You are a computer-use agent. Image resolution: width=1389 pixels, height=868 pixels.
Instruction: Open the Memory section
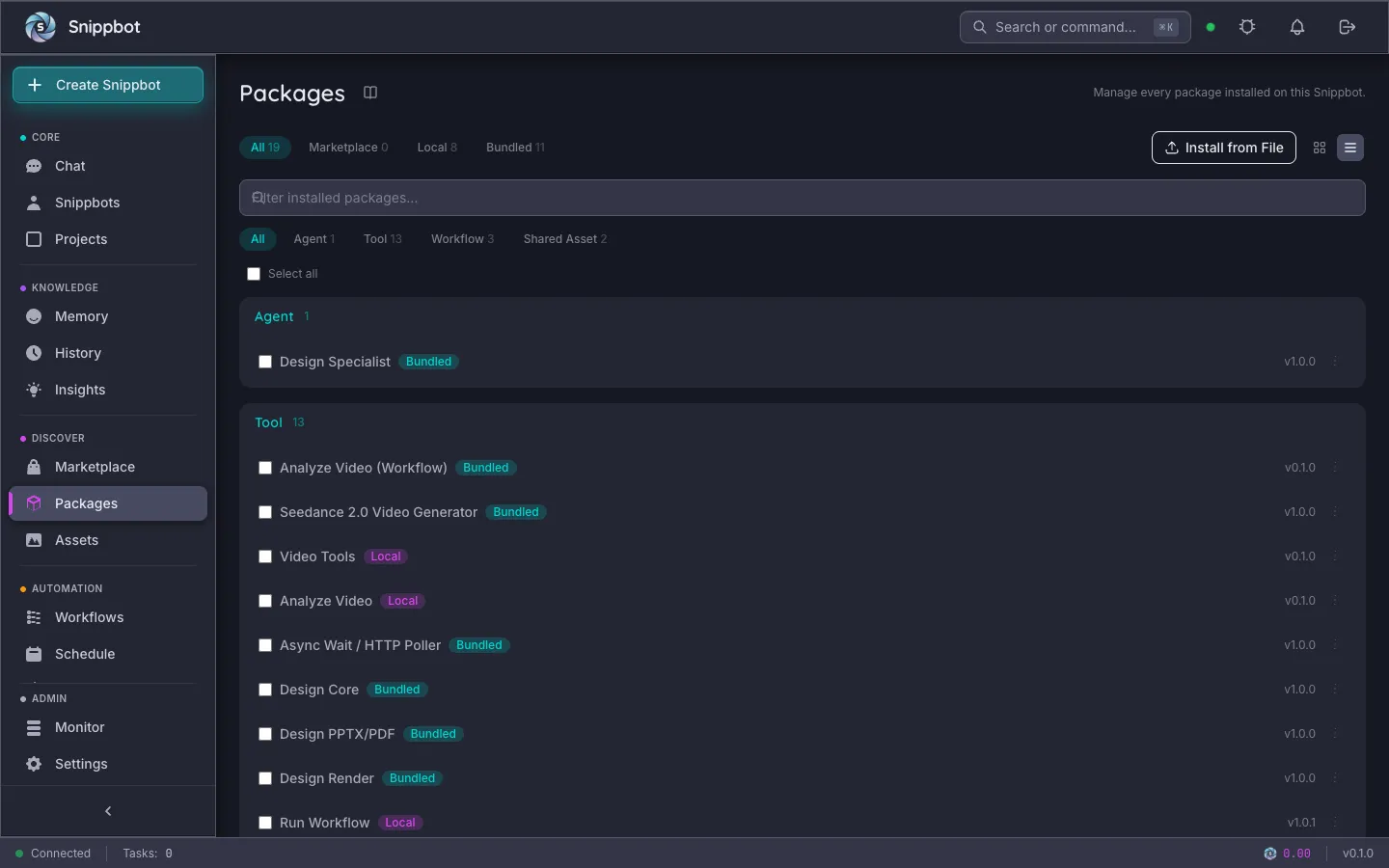(x=108, y=316)
